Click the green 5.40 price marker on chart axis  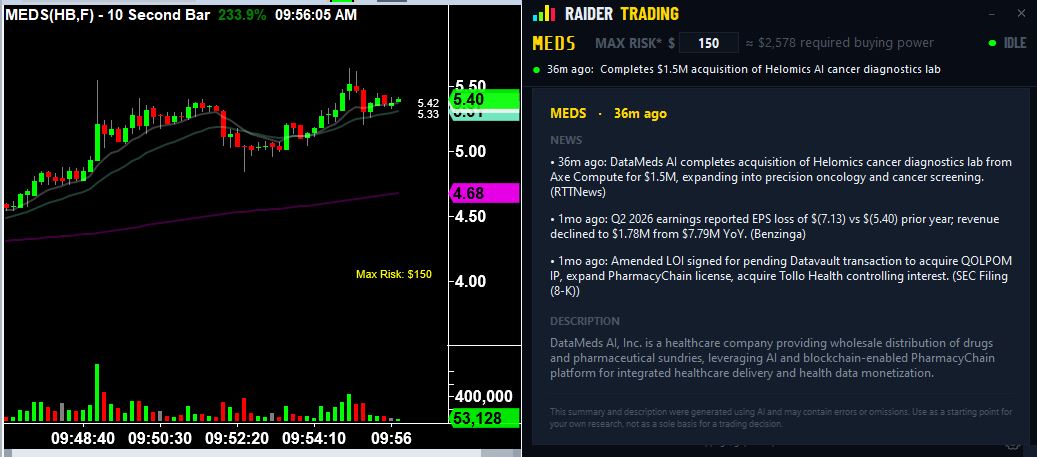coord(483,99)
